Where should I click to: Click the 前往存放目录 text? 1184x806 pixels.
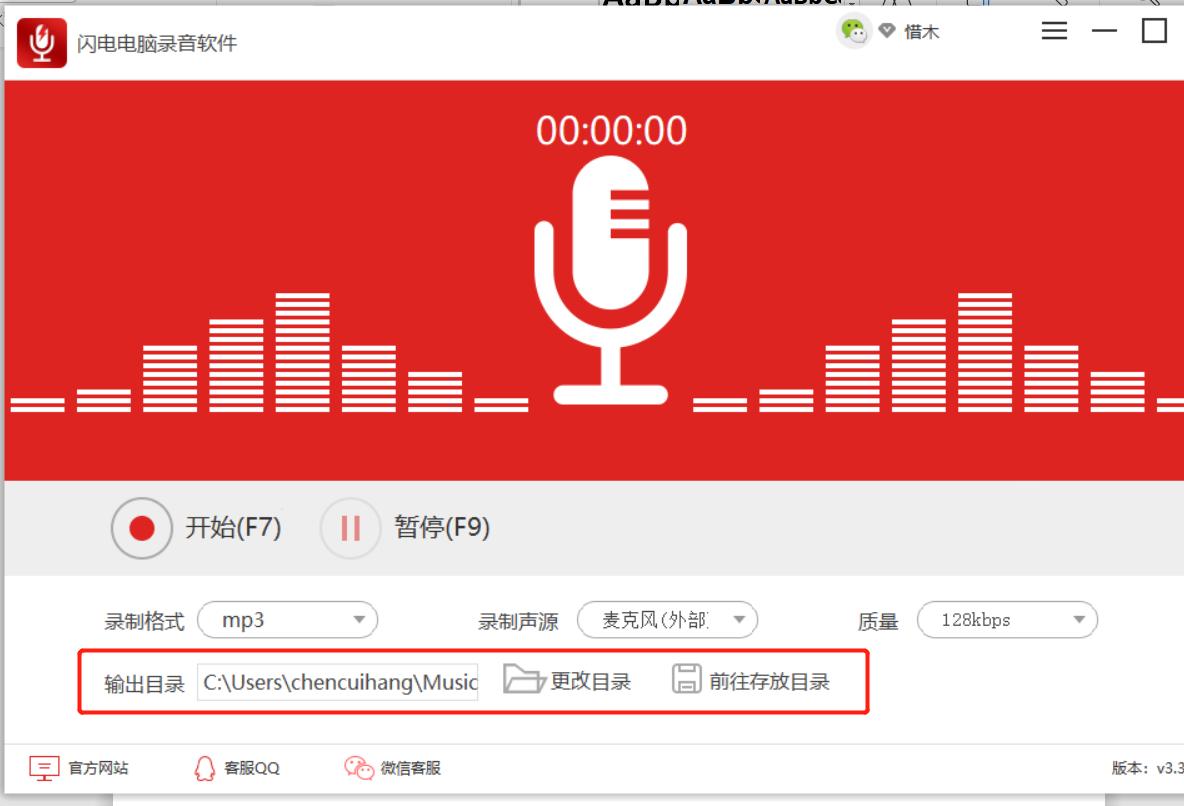769,681
